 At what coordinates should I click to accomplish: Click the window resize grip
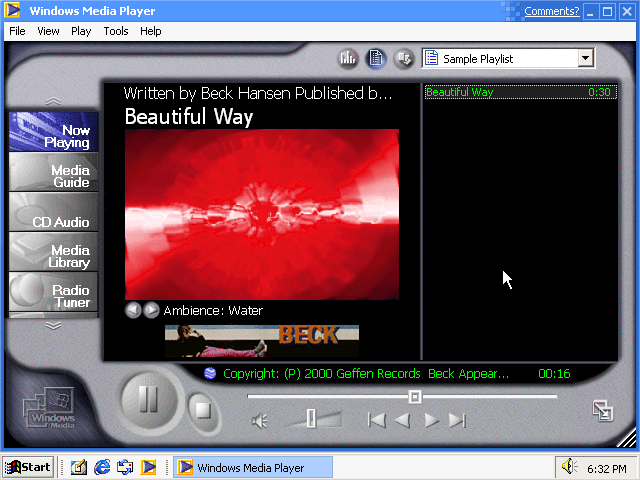tap(626, 438)
